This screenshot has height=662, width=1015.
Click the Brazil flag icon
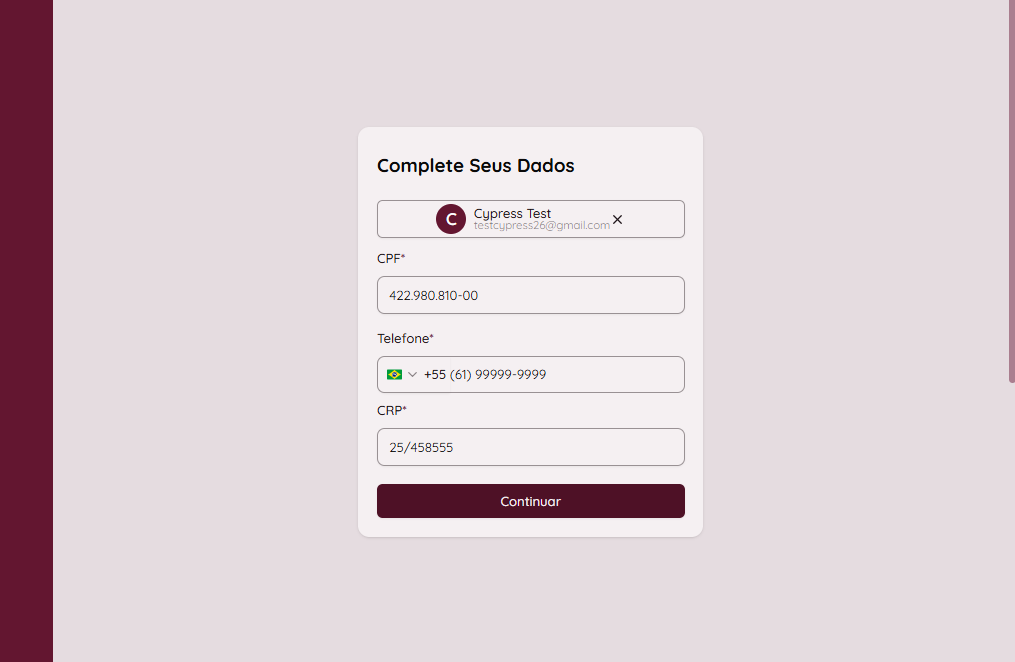click(x=394, y=374)
